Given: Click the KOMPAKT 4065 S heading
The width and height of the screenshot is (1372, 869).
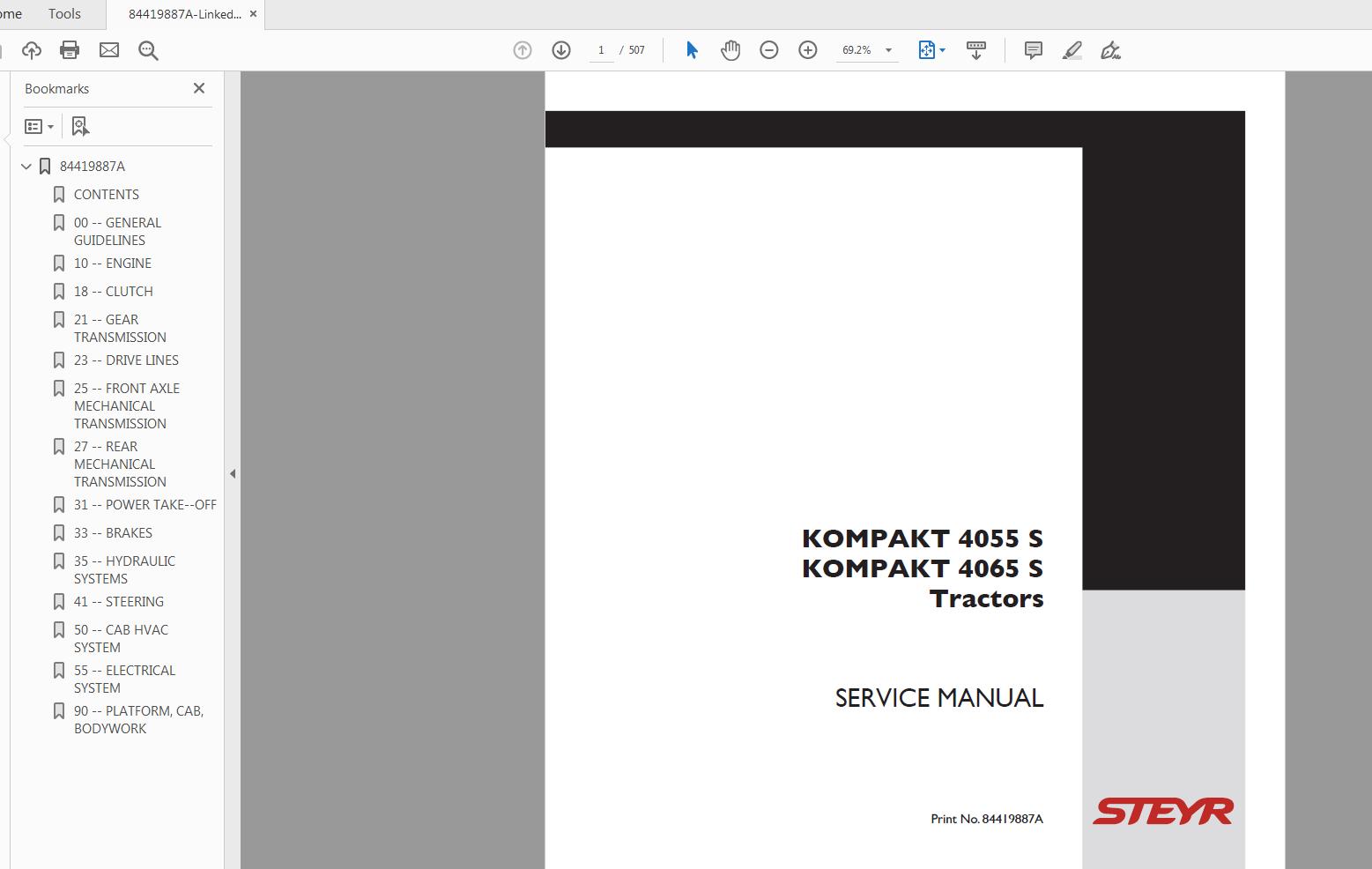Looking at the screenshot, I should (x=923, y=568).
